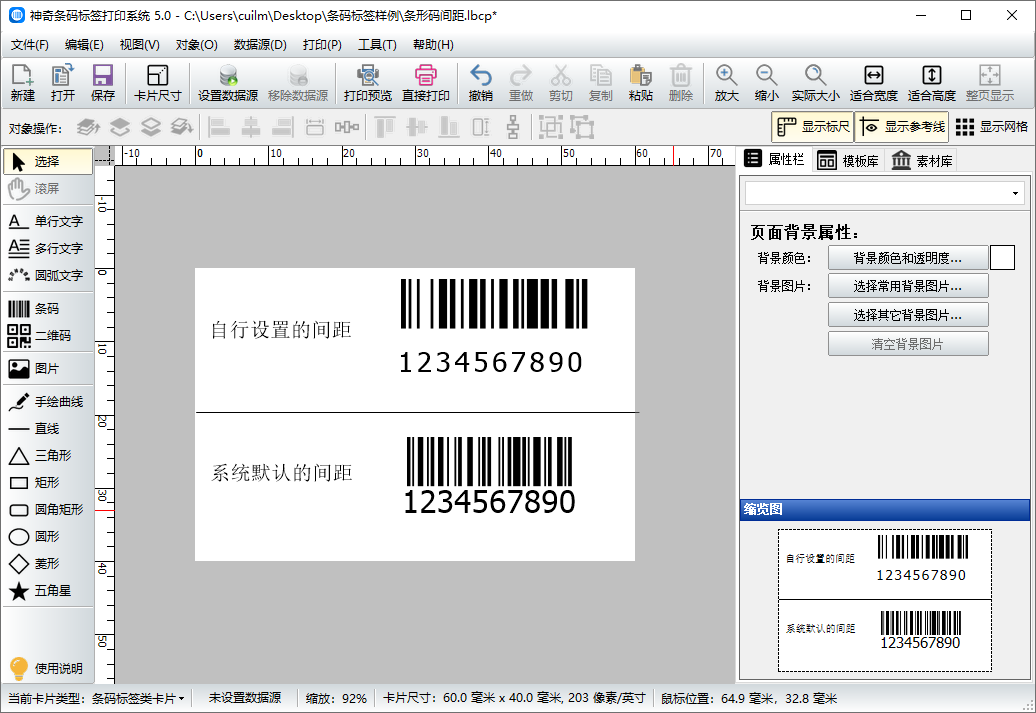Toggle 显示标尺 ruler display
Screen dimensions: 1036x713
tap(813, 127)
